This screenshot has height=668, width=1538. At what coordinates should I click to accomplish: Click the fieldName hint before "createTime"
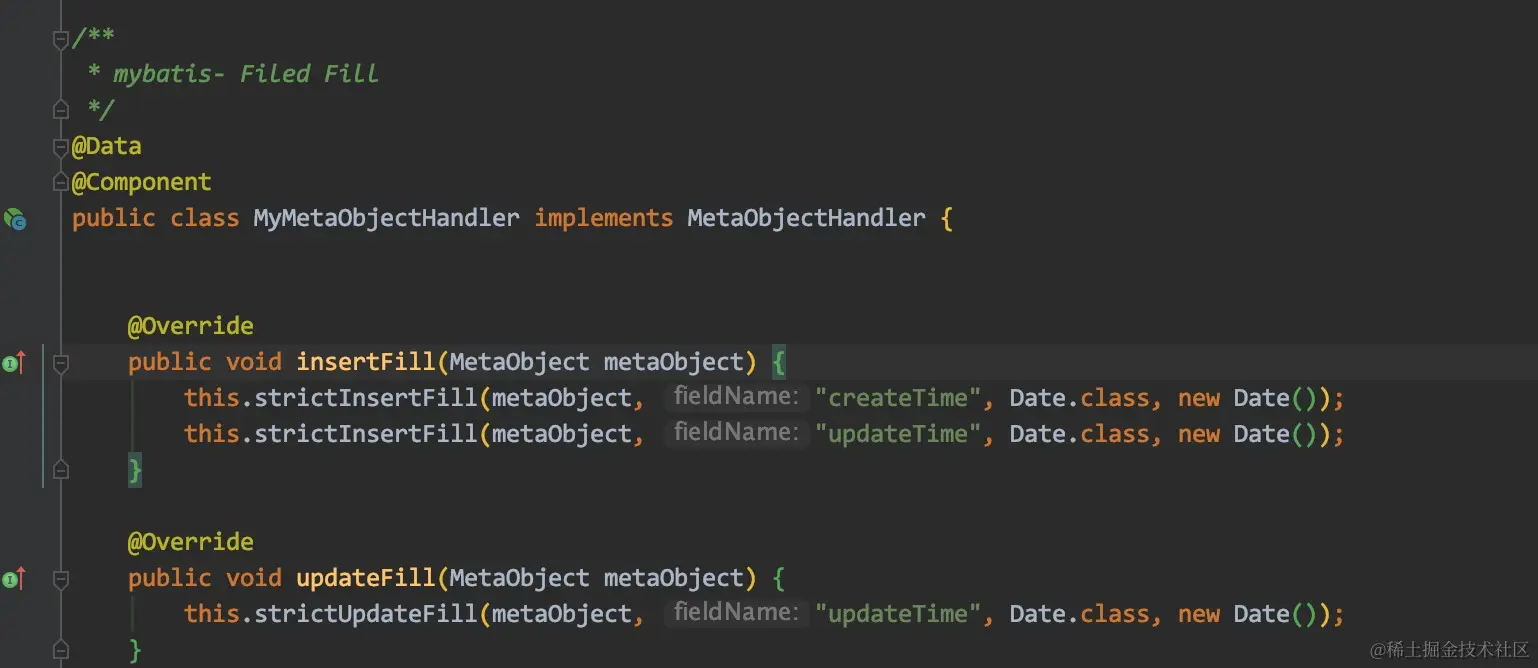pyautogui.click(x=736, y=397)
